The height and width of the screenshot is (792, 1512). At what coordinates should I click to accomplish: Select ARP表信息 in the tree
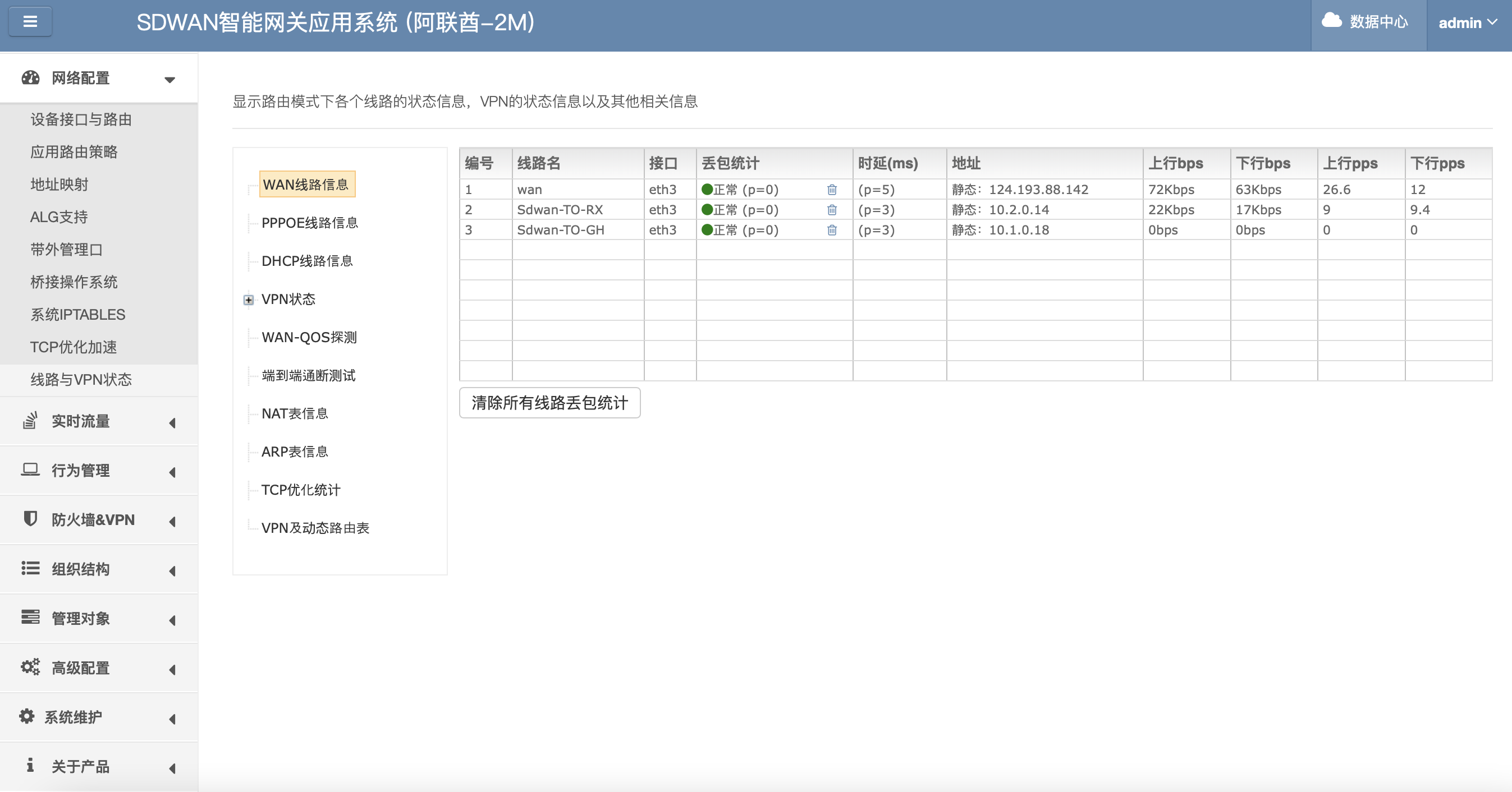295,452
